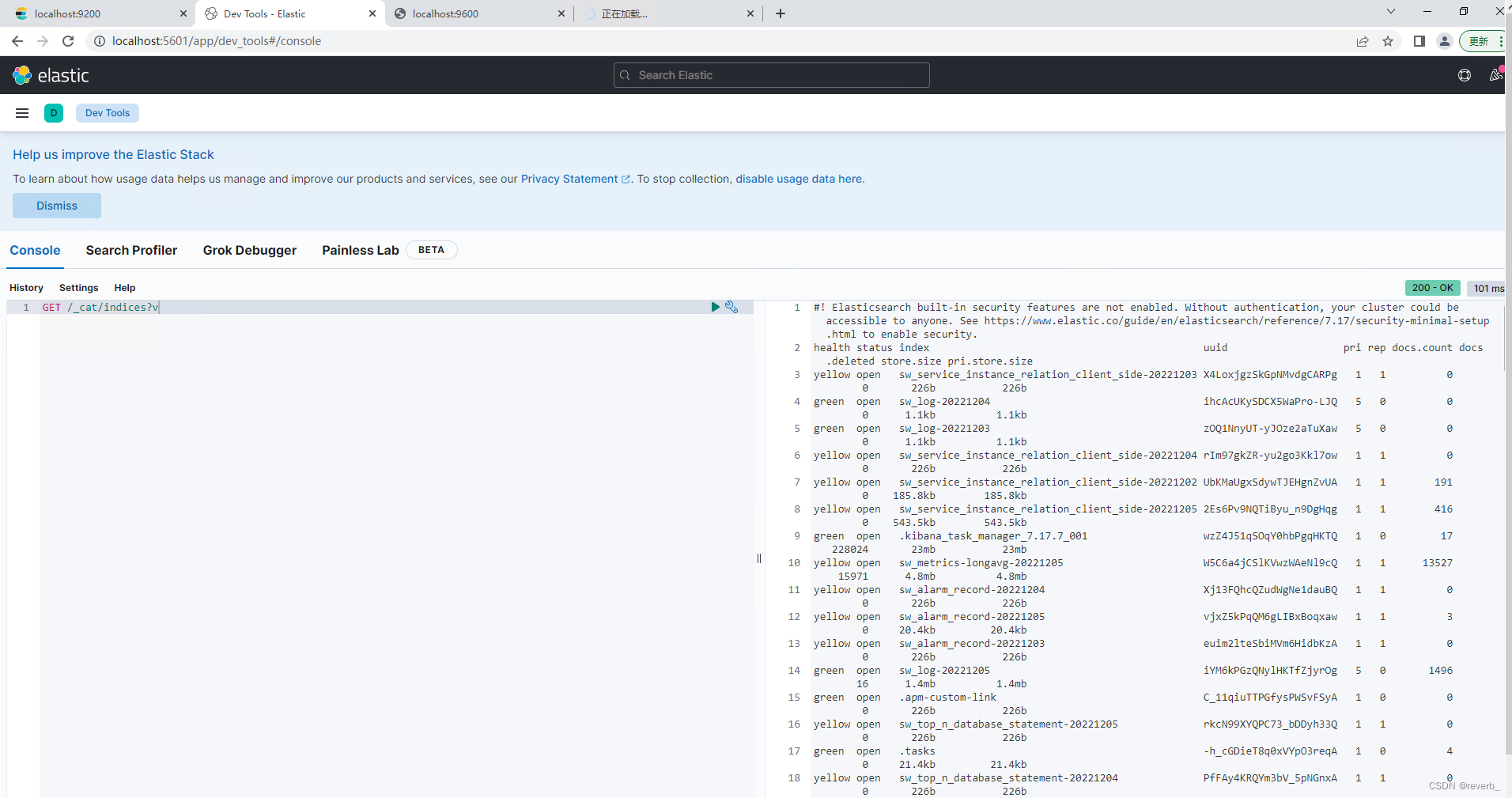Open the Privacy Statement link
Viewport: 1512px width, 798px height.
coord(569,179)
